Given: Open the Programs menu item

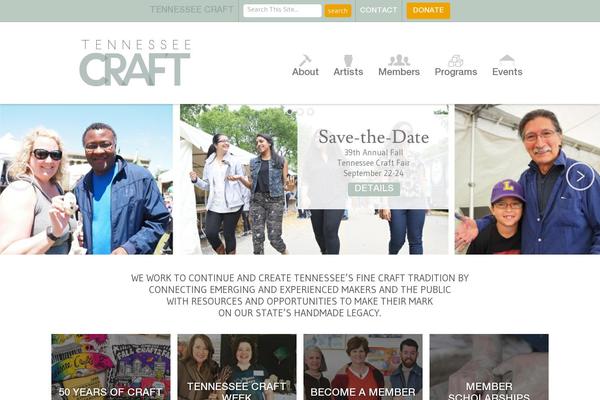Looking at the screenshot, I should pos(456,72).
